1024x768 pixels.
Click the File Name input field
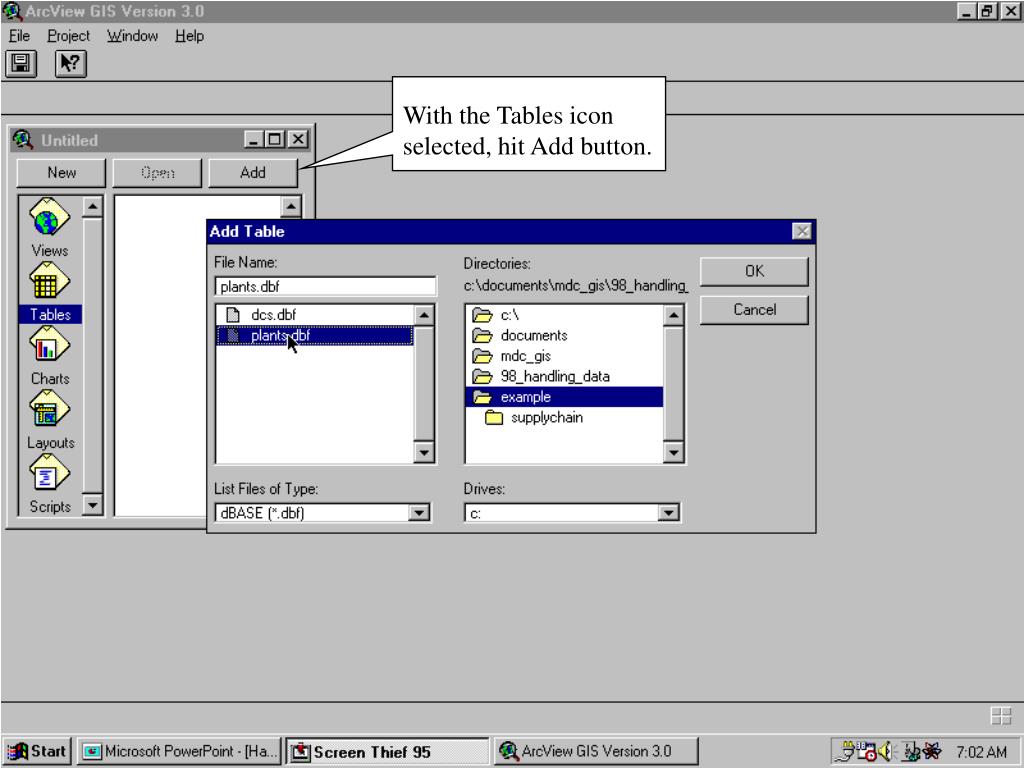coord(325,286)
